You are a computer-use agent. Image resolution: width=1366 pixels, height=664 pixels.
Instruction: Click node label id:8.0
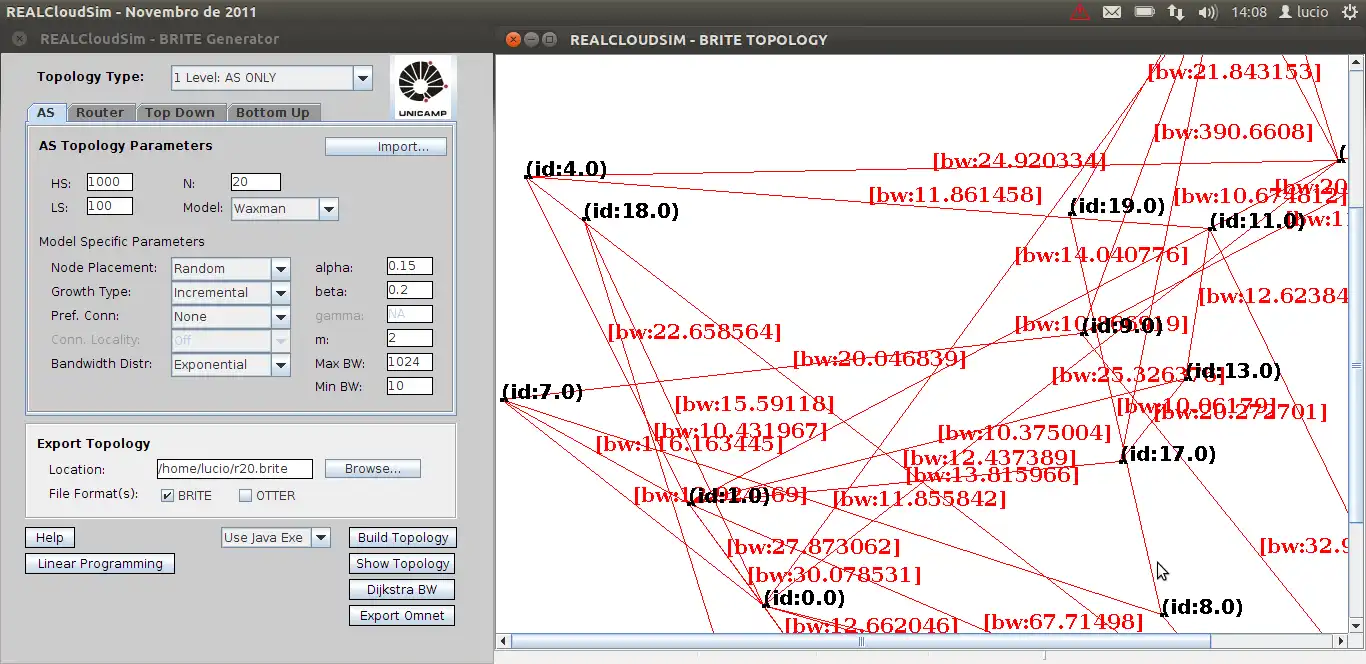click(x=1202, y=608)
